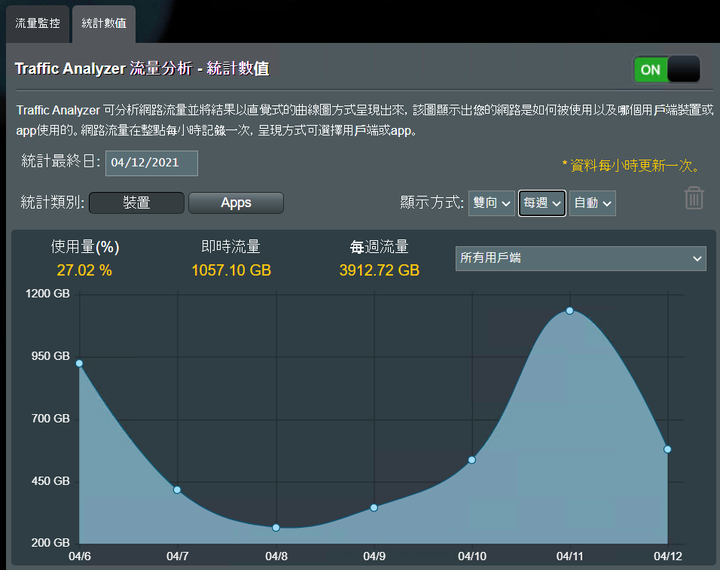The height and width of the screenshot is (570, 720).
Task: Switch to the 流量監控 tab
Action: (x=37, y=23)
